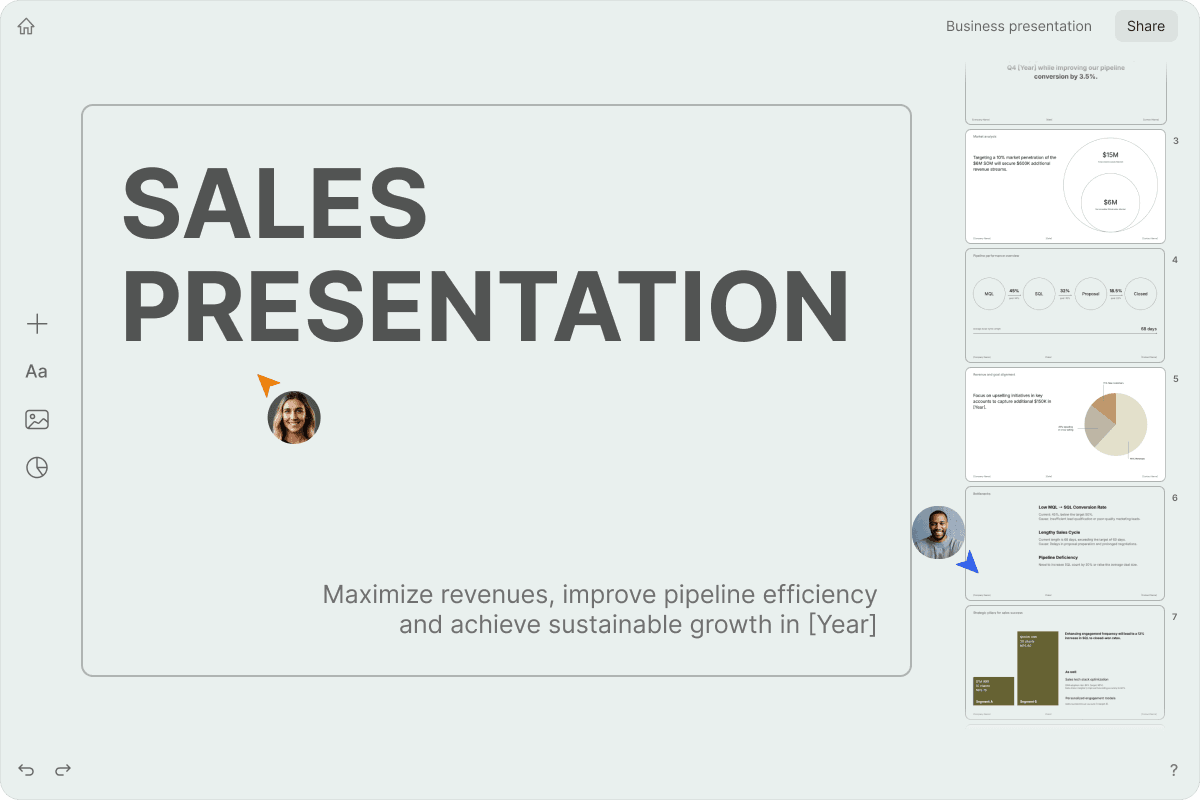Select slide 7 with the bar chart

[x=1064, y=662]
